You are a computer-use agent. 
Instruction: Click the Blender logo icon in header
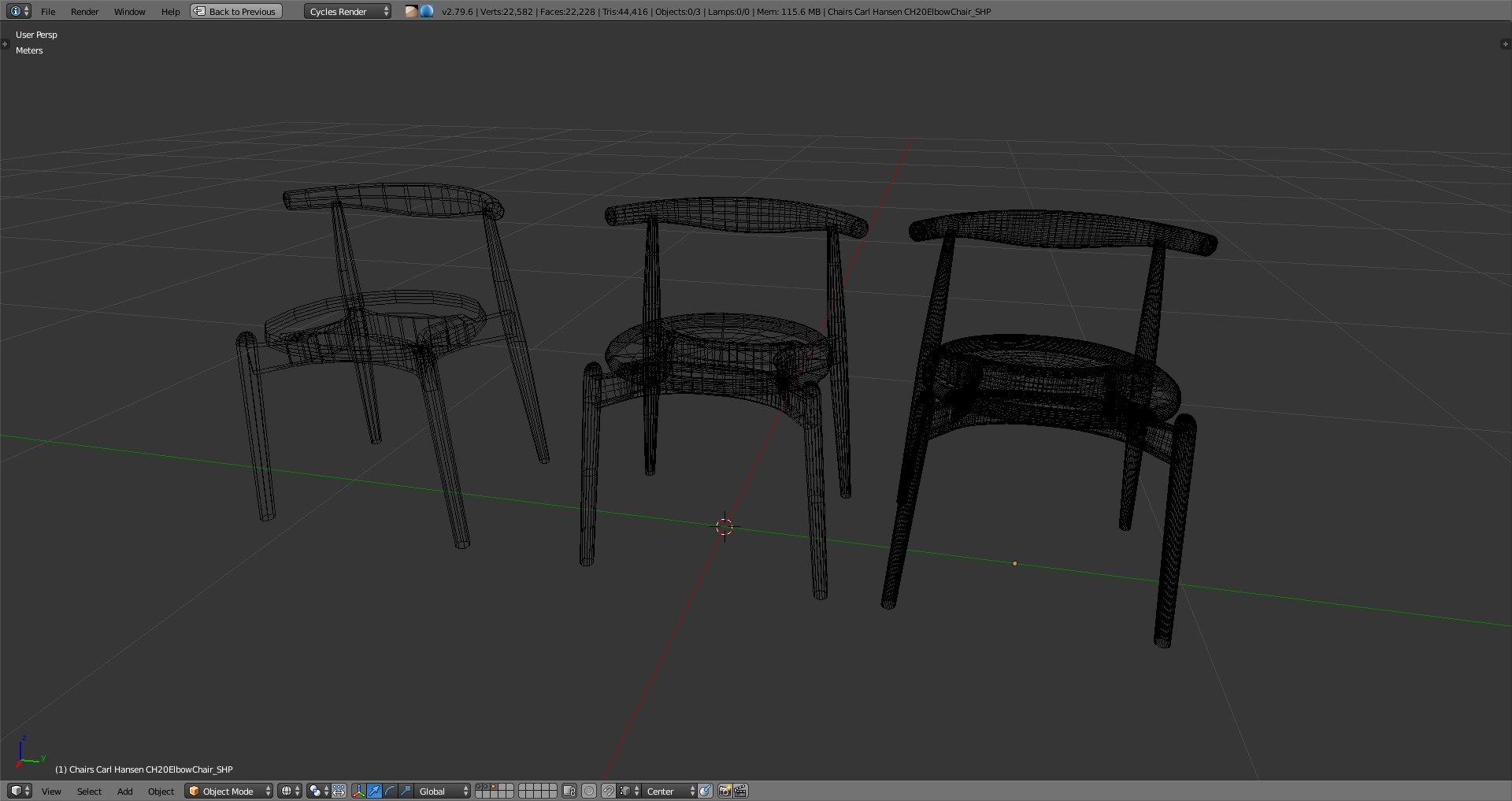pos(411,11)
